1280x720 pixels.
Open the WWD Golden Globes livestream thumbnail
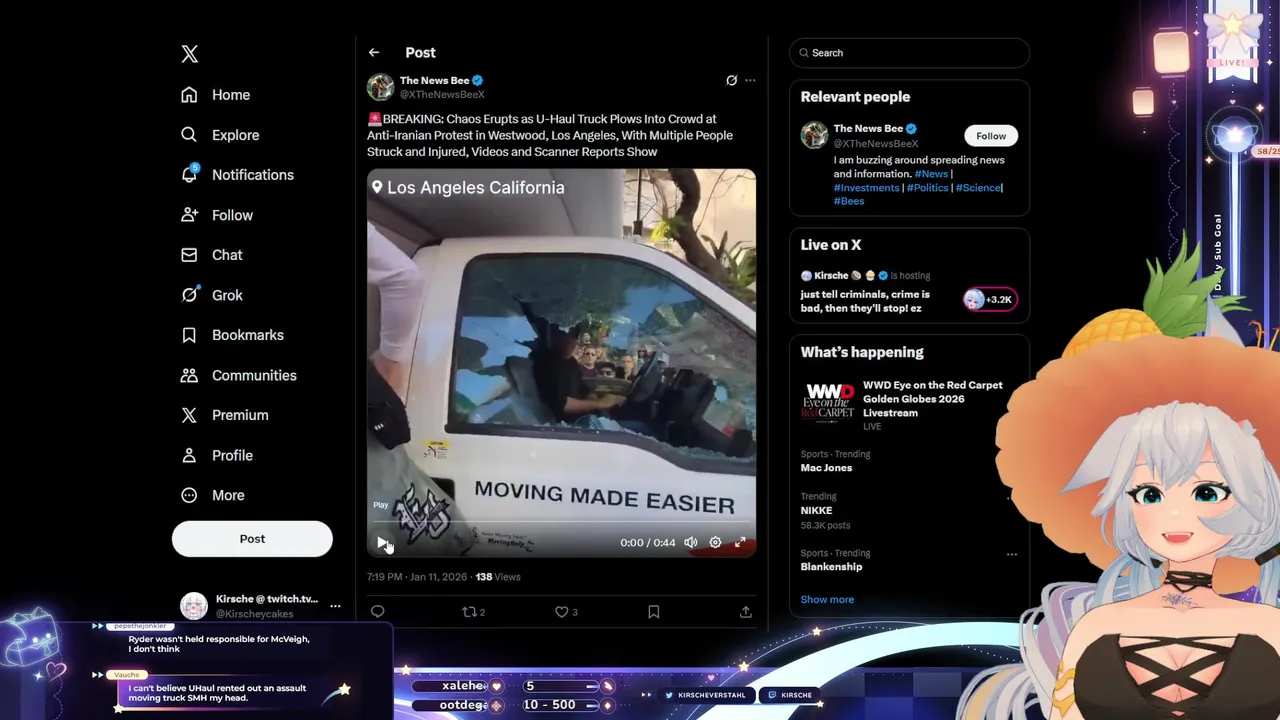(x=828, y=402)
